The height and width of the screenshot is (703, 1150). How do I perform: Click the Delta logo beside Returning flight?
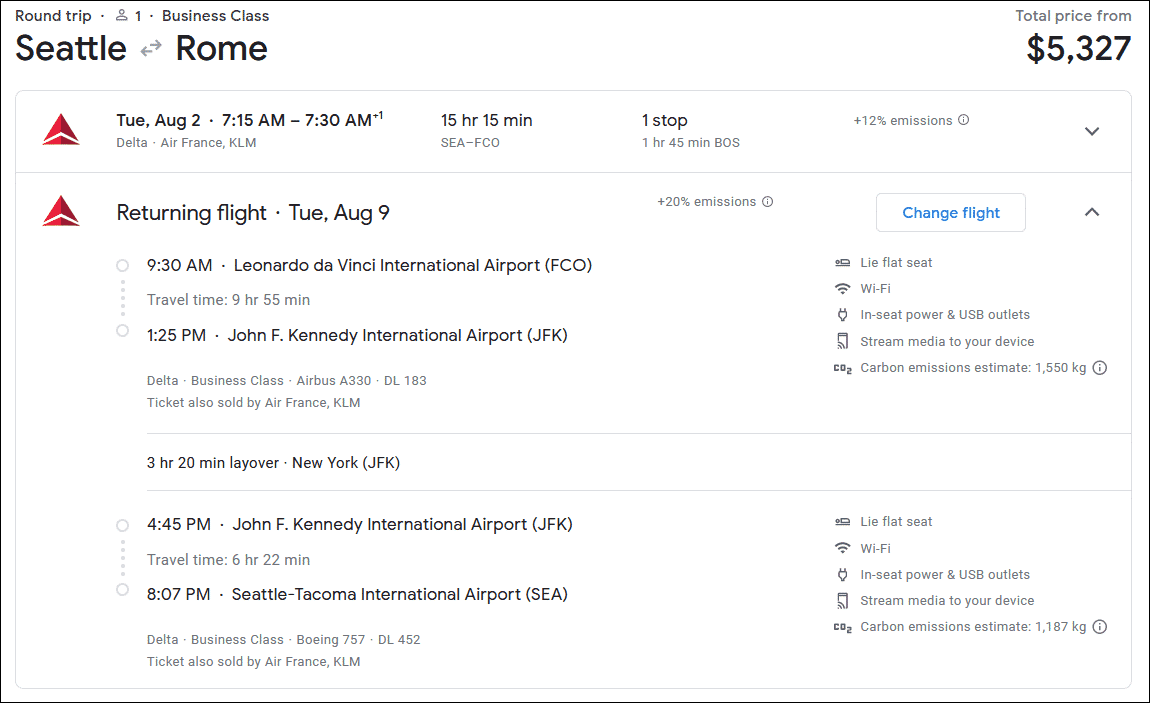coord(61,211)
